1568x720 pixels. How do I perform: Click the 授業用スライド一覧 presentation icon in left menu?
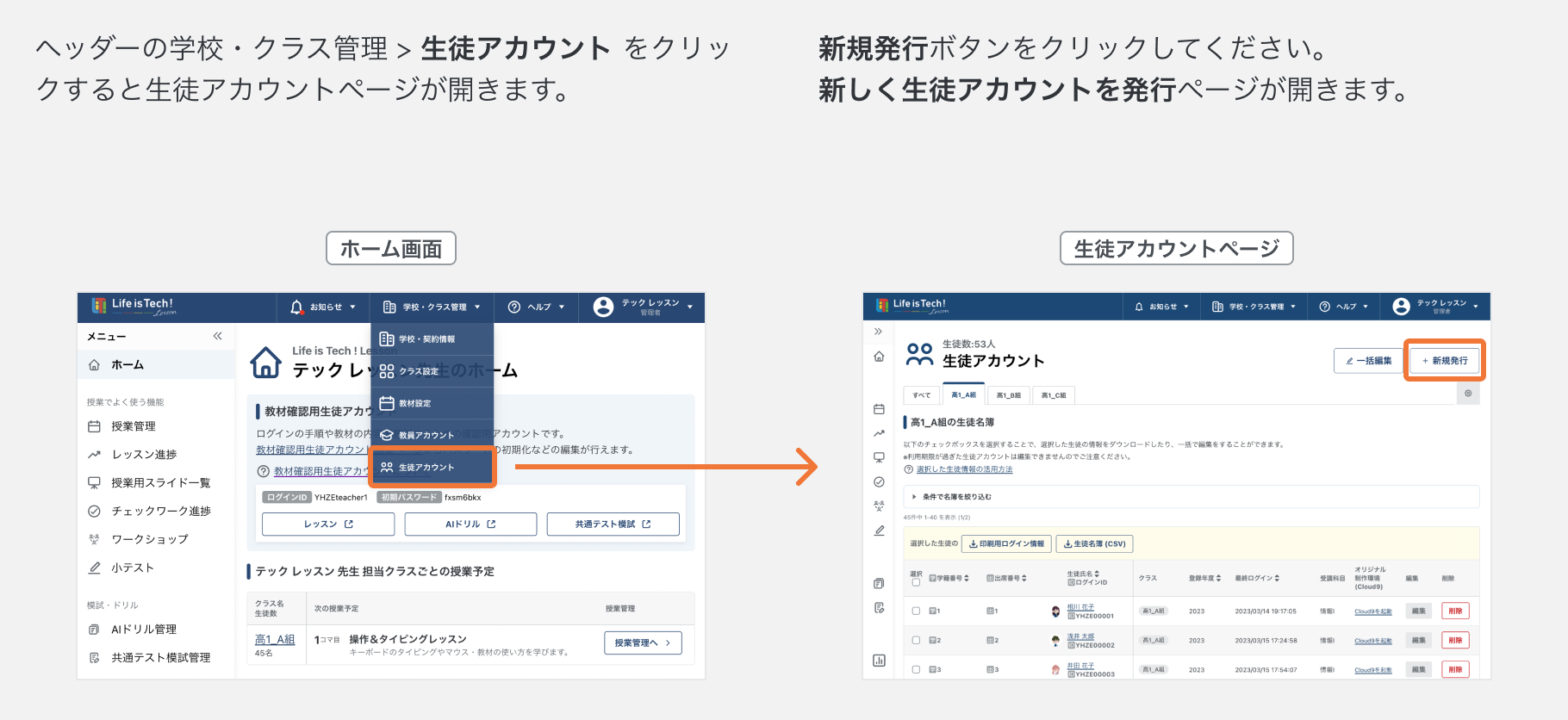[94, 483]
